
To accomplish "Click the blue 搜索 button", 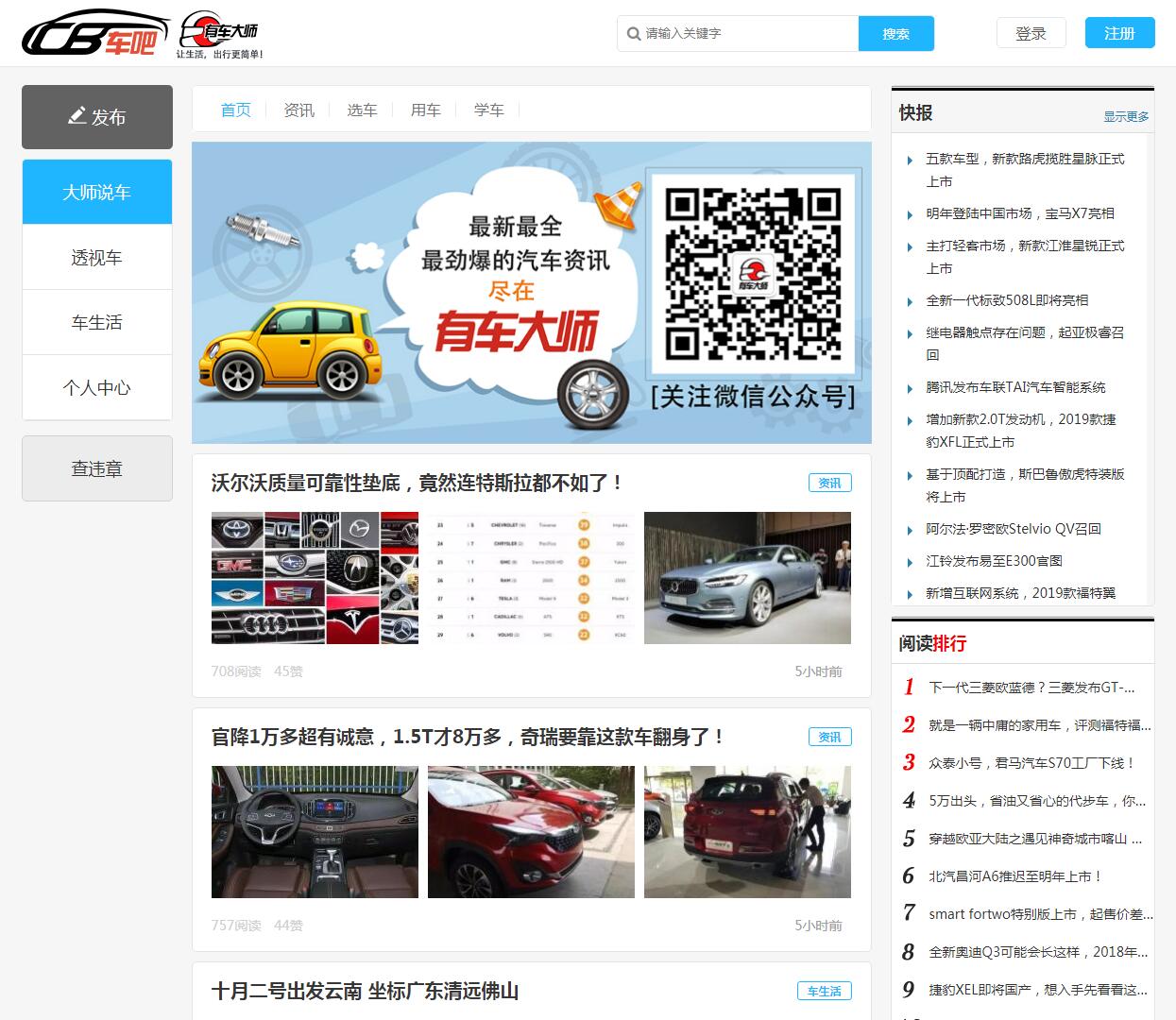I will (896, 34).
